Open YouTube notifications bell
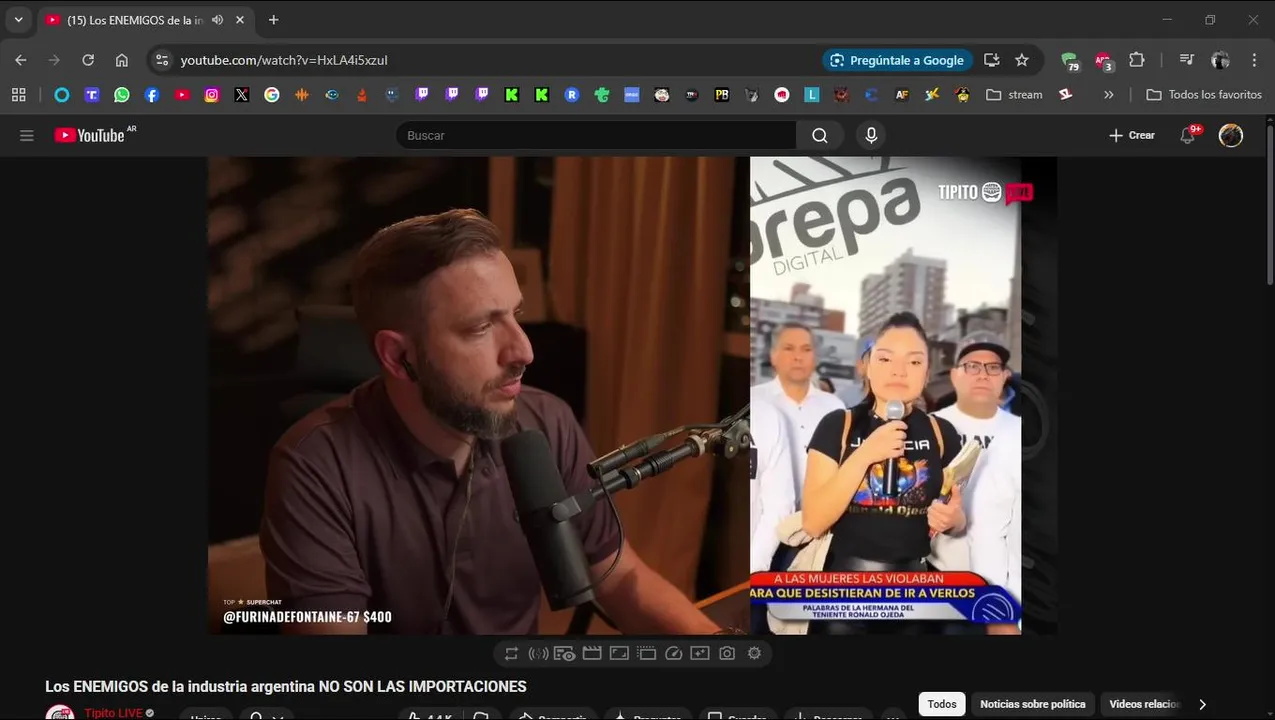The height and width of the screenshot is (720, 1275). [x=1188, y=135]
